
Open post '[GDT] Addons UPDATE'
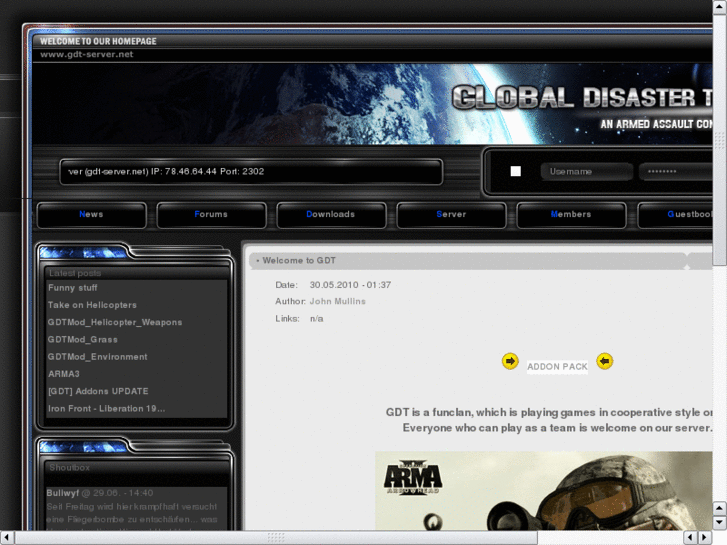pyautogui.click(x=98, y=391)
